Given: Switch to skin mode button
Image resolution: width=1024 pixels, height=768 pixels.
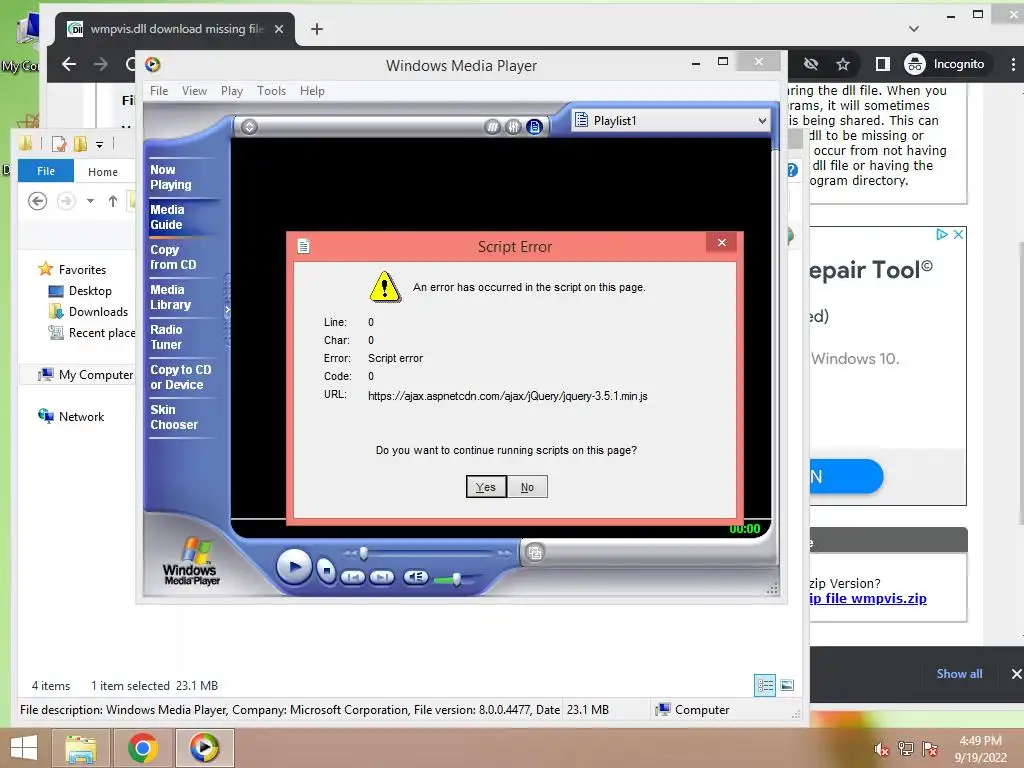Looking at the screenshot, I should 535,552.
